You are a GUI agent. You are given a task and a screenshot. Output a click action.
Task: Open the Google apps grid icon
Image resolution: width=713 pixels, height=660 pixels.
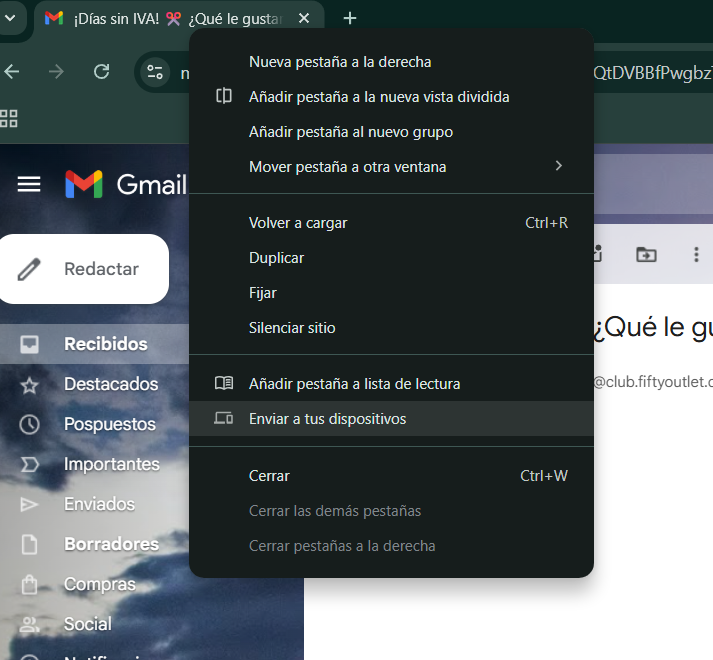click(9, 119)
